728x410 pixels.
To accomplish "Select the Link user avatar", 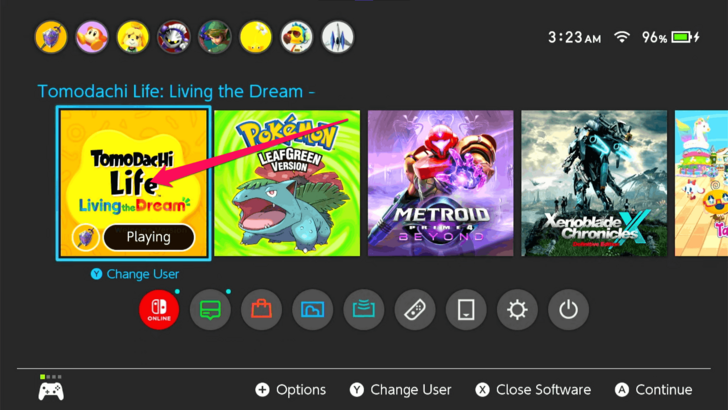I will point(214,37).
